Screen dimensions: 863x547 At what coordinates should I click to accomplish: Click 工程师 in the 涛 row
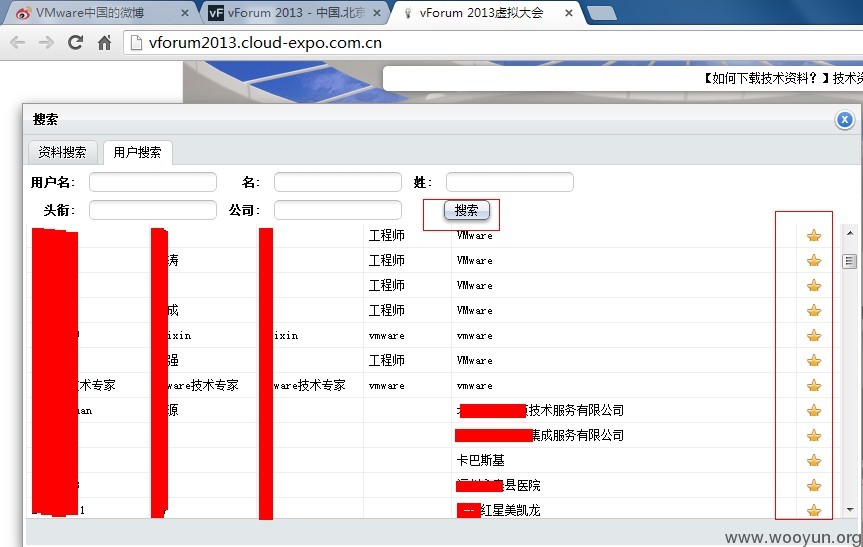point(387,260)
